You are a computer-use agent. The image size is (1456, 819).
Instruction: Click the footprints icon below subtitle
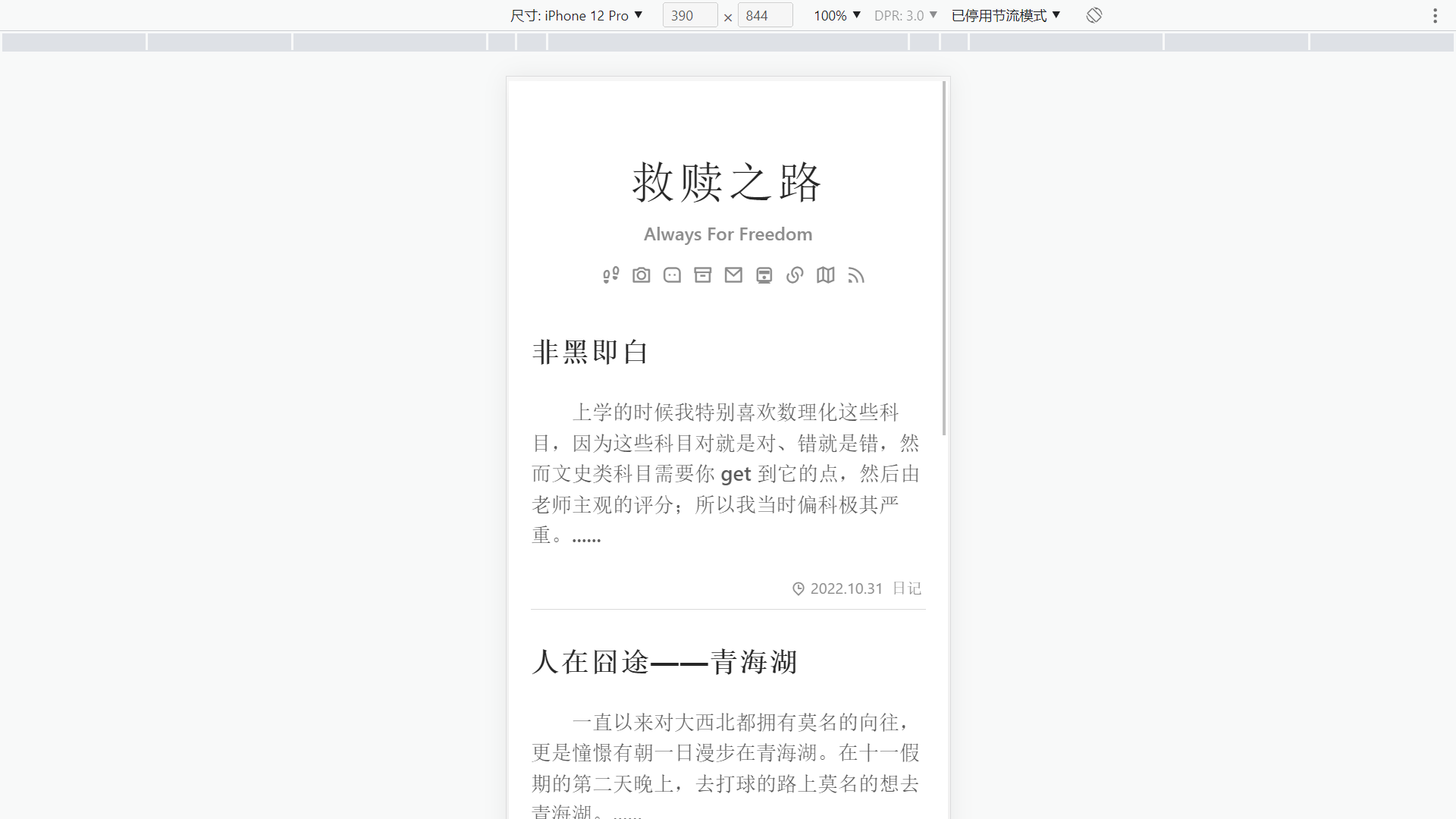(x=611, y=275)
